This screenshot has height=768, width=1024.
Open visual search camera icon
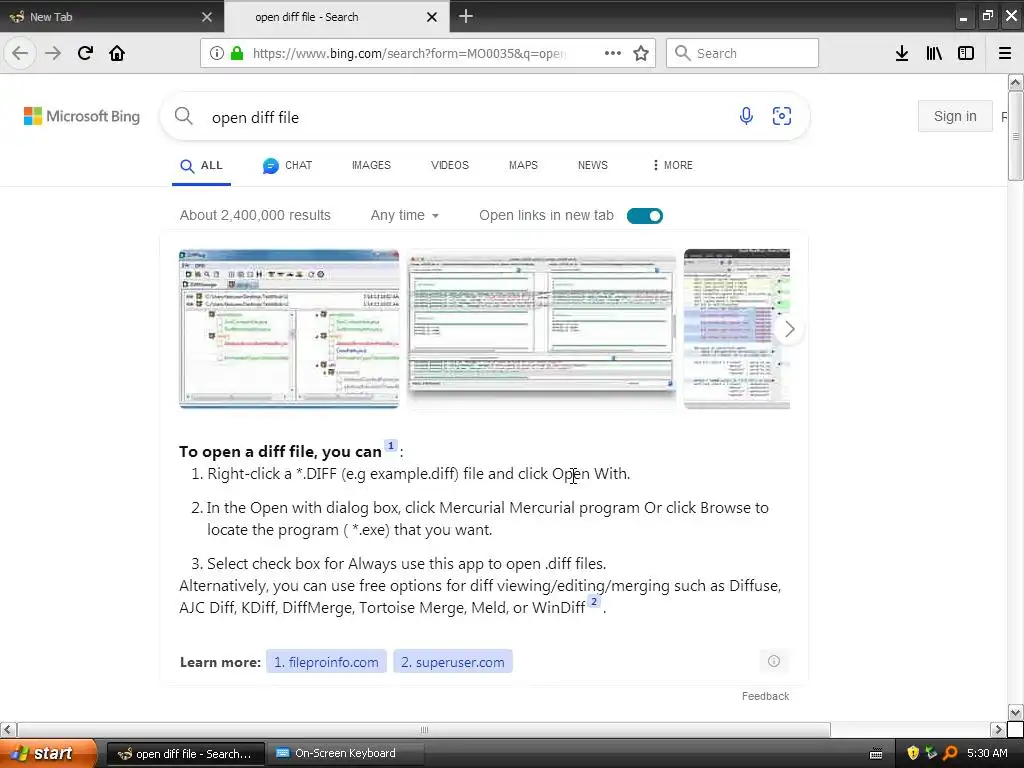(782, 116)
